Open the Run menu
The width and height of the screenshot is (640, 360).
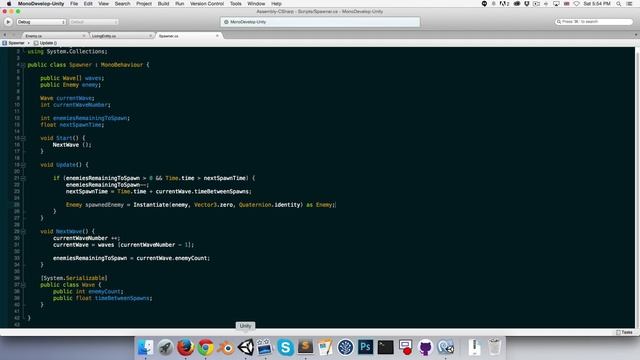[180, 4]
